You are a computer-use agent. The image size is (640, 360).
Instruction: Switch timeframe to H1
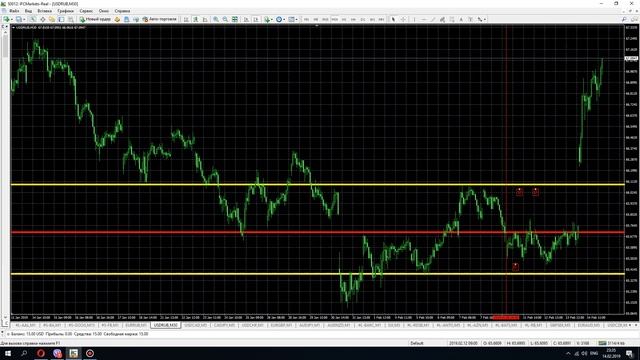click(x=344, y=19)
